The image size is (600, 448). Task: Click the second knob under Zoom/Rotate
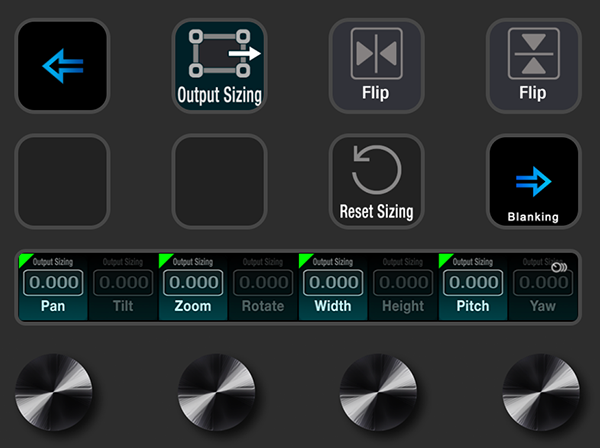(x=217, y=393)
